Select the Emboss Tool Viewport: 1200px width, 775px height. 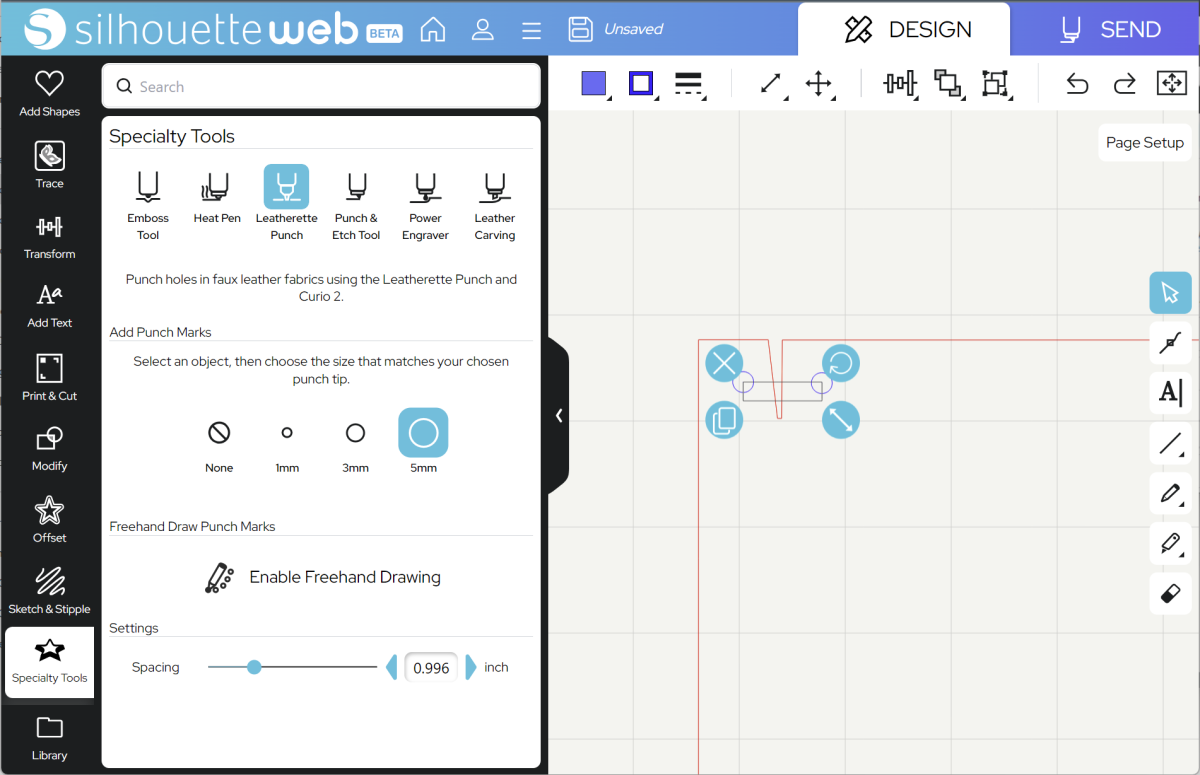(148, 205)
